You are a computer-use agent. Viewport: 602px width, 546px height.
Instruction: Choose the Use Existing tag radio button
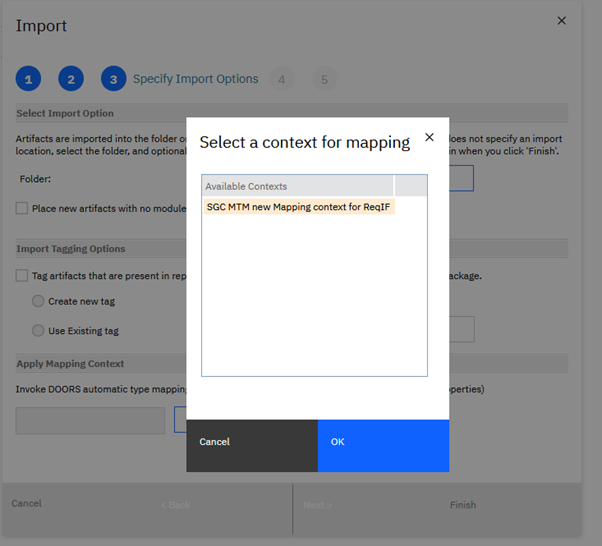[38, 331]
